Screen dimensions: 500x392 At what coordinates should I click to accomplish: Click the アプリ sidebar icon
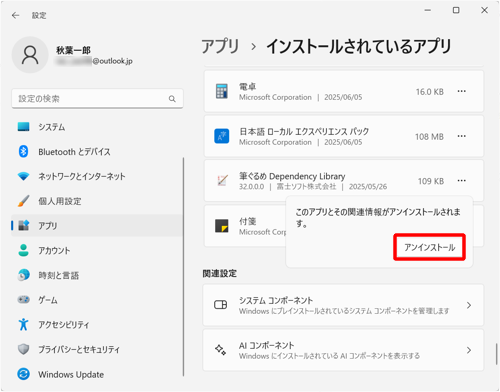[23, 225]
